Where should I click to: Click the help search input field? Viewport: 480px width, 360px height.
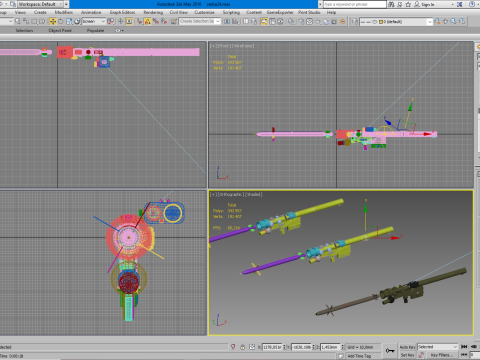click(x=355, y=4)
